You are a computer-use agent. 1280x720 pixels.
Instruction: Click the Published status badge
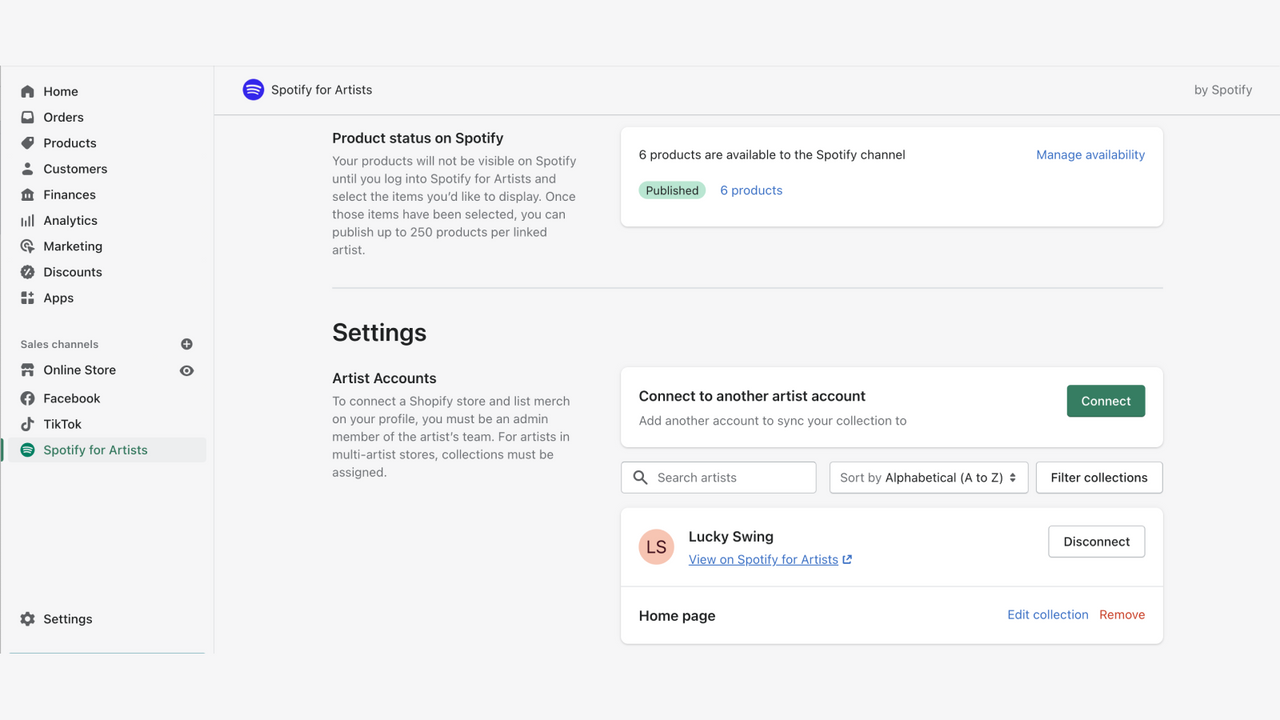[672, 190]
